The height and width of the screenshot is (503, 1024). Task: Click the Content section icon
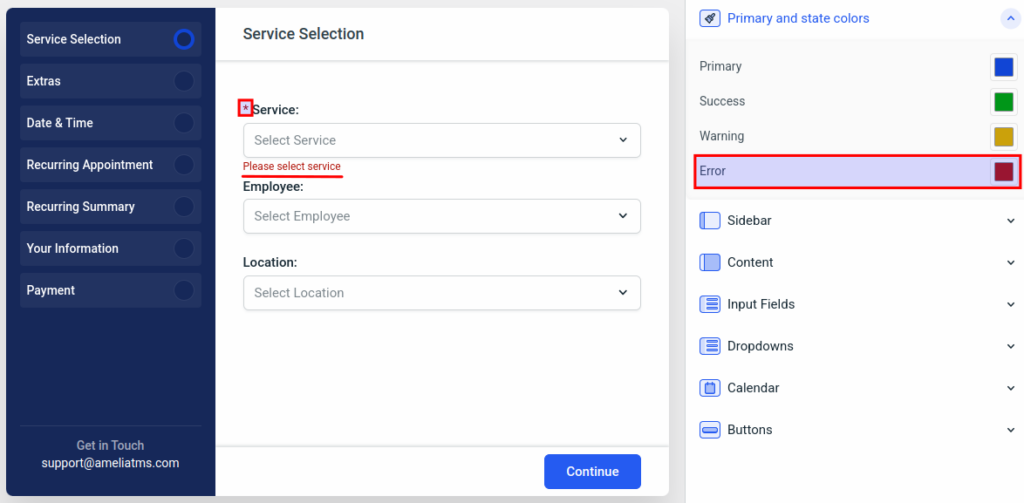709,263
